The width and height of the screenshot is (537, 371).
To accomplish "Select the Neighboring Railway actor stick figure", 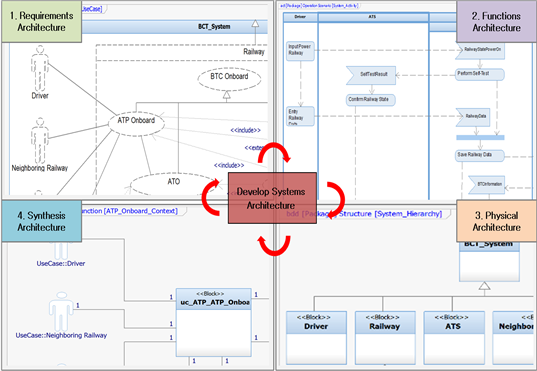I will (x=40, y=141).
